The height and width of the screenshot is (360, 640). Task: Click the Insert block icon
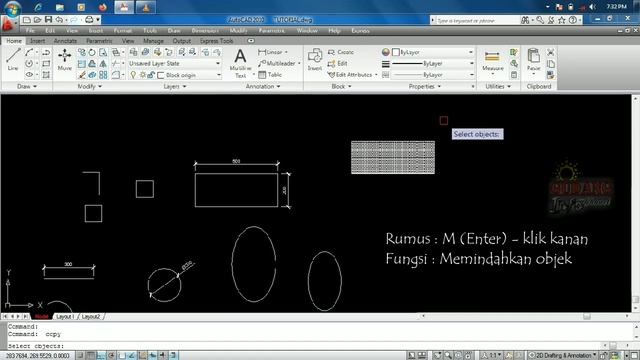coord(315,60)
